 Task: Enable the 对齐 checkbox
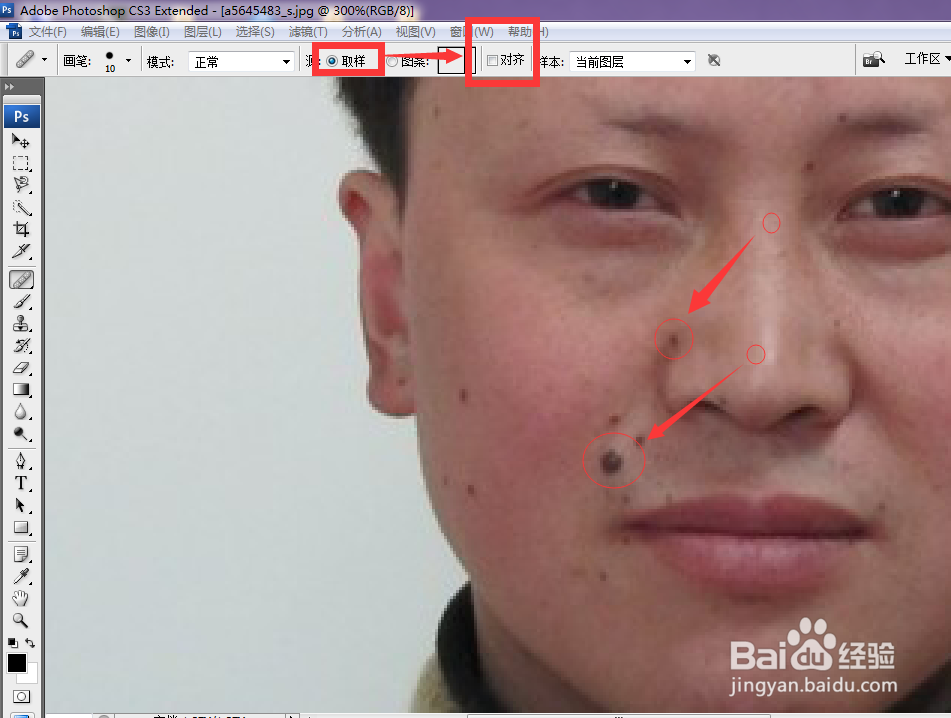coord(492,60)
